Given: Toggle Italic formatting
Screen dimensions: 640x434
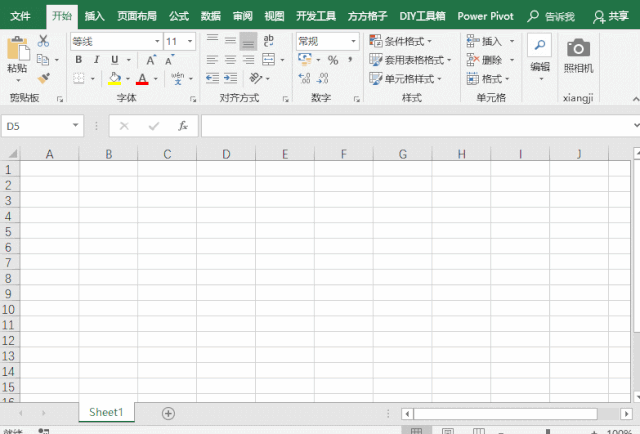Looking at the screenshot, I should [x=96, y=60].
